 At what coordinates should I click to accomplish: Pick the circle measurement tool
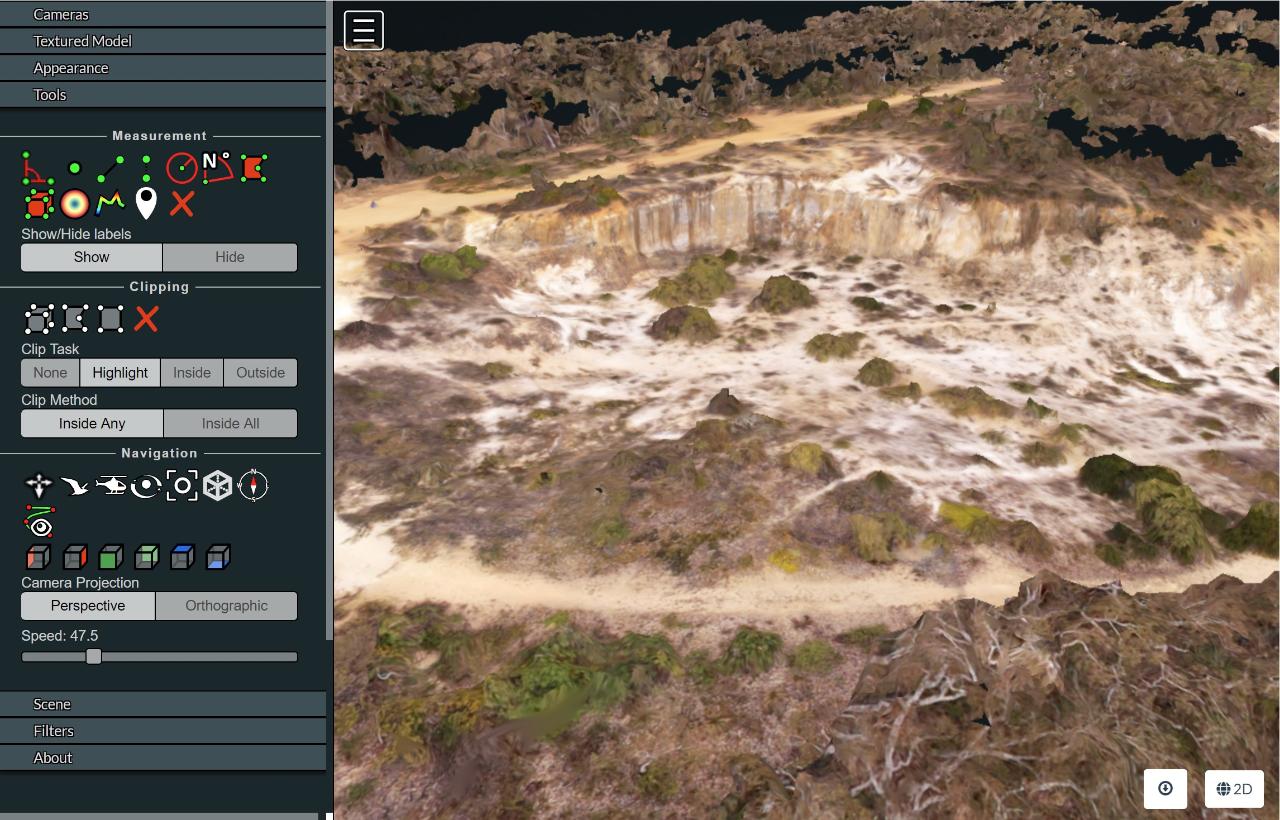click(x=183, y=167)
